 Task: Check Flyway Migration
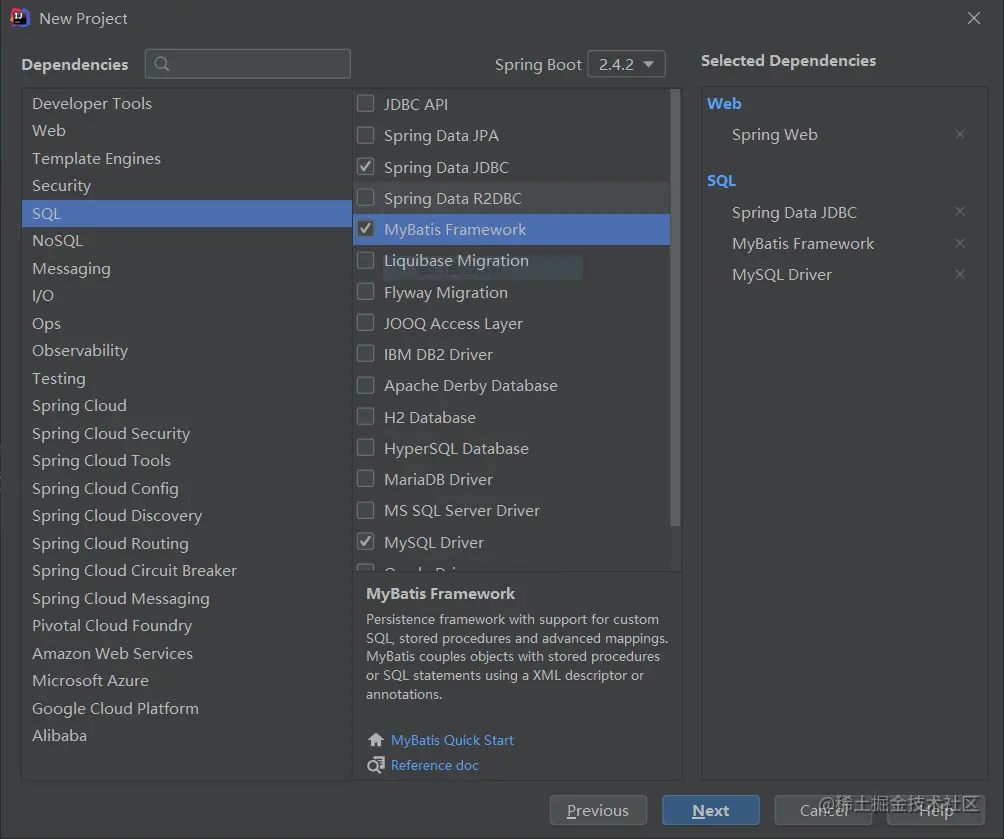coord(366,291)
